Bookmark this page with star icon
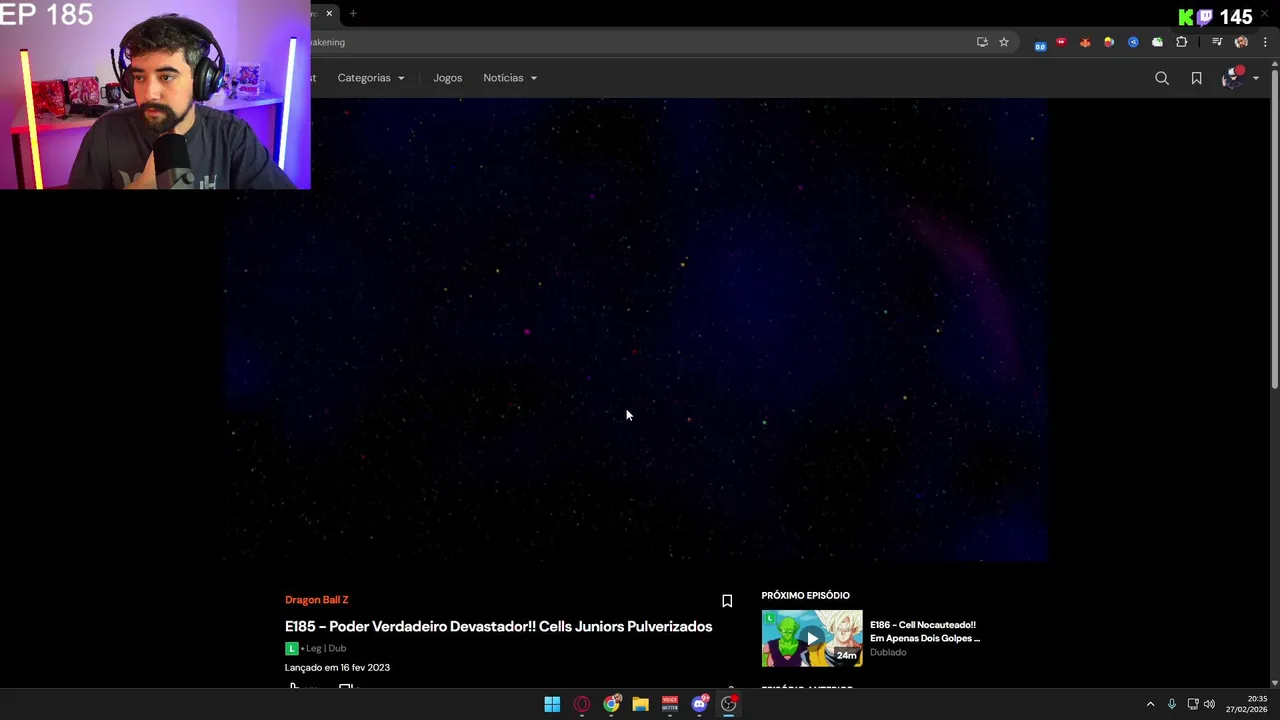Screen dimensions: 1280x720 pos(1004,42)
